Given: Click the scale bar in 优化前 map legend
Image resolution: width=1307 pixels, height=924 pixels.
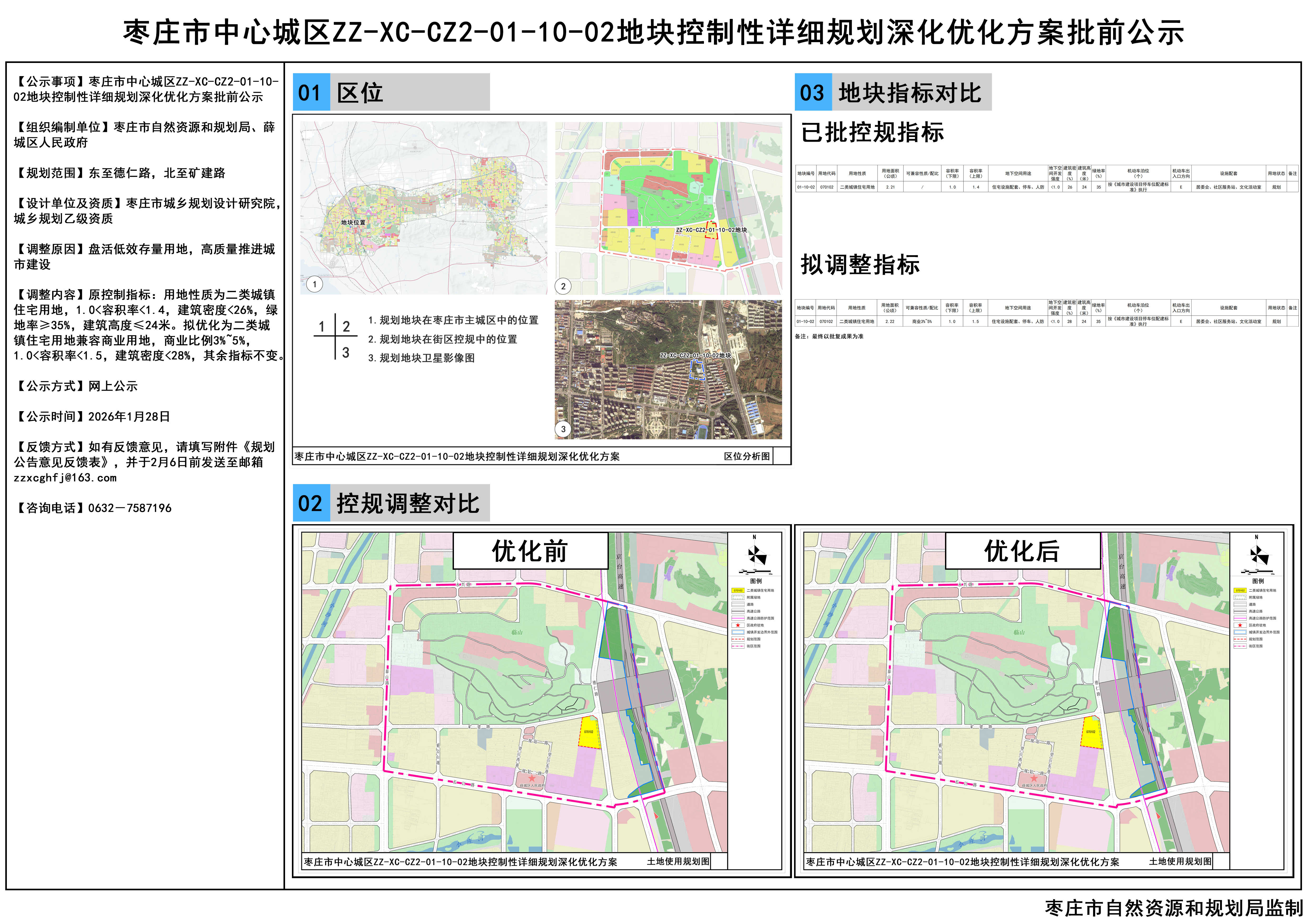Looking at the screenshot, I should tap(755, 571).
